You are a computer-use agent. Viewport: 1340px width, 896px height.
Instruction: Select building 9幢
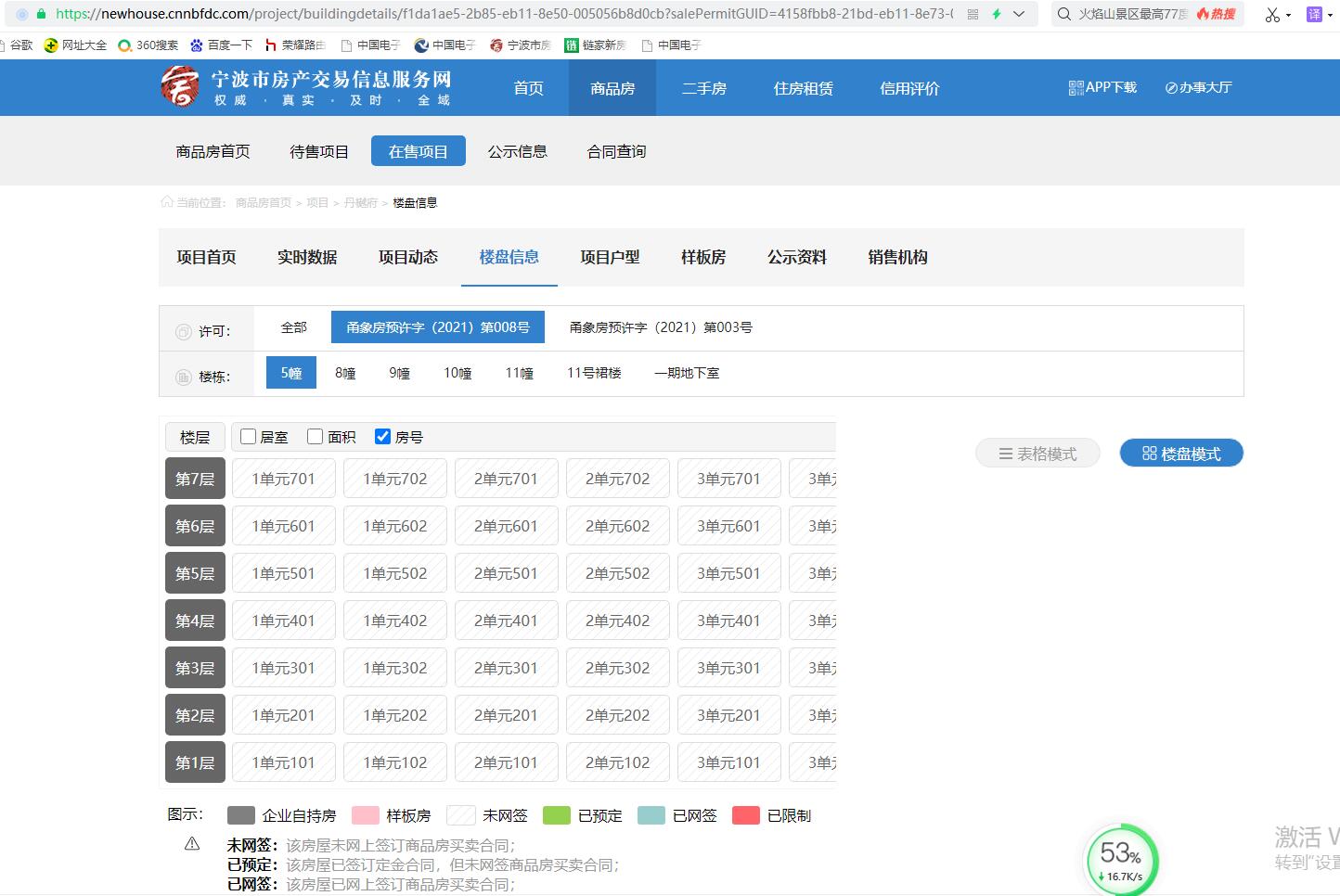click(x=399, y=373)
